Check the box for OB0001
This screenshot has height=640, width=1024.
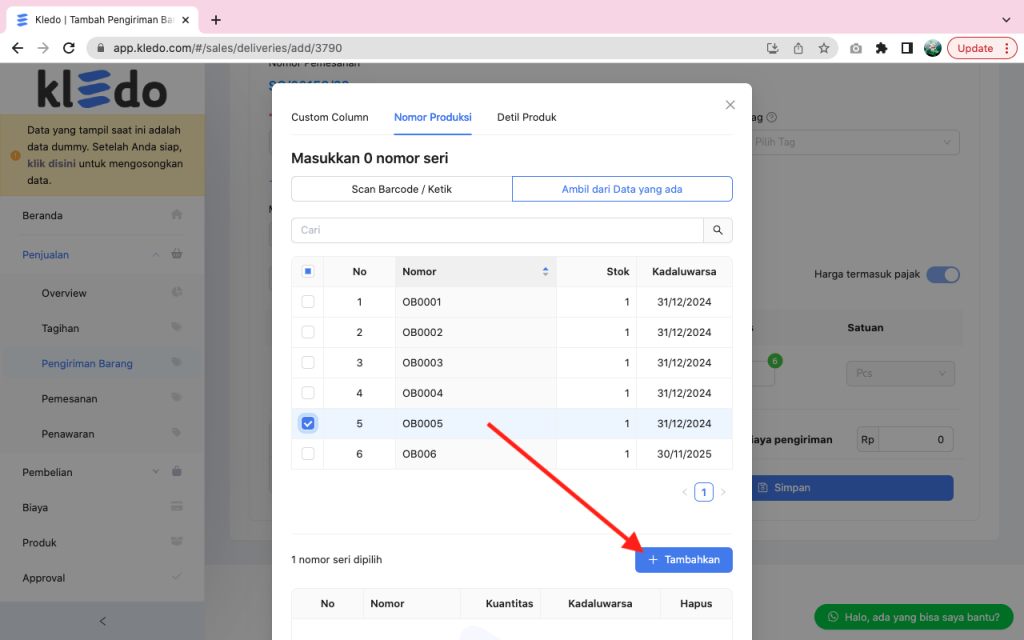click(308, 302)
